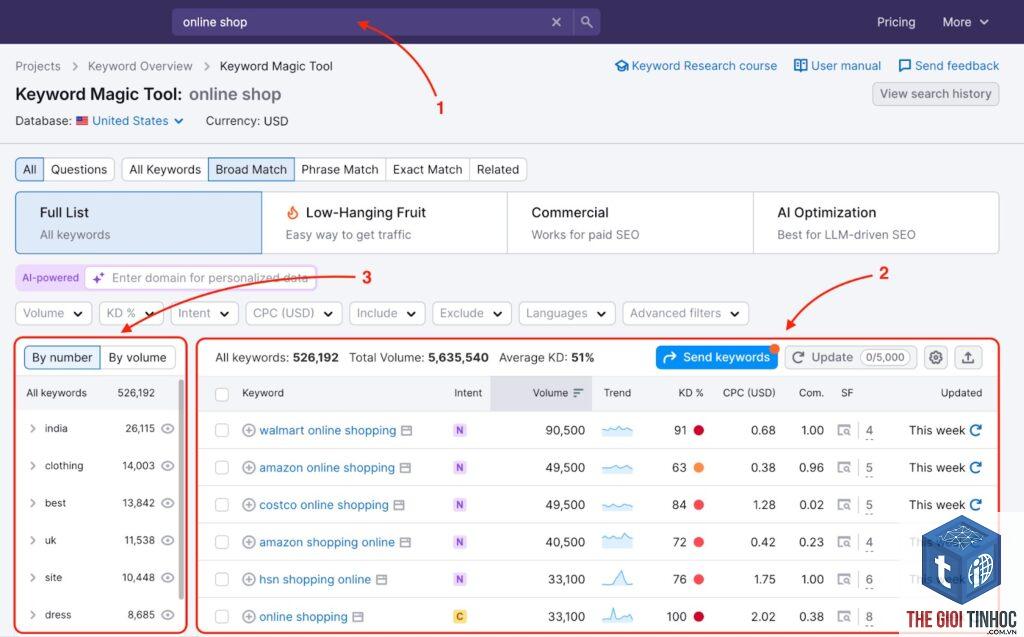Click the Send keywords button
The image size is (1024, 637).
click(x=716, y=357)
